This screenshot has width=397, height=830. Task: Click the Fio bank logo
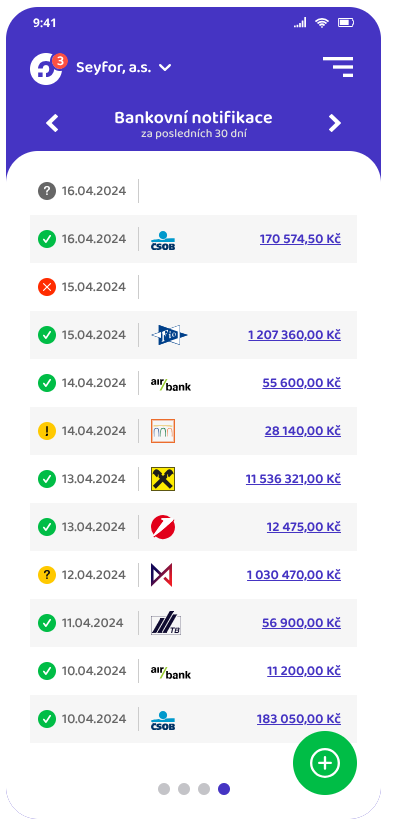pos(169,335)
